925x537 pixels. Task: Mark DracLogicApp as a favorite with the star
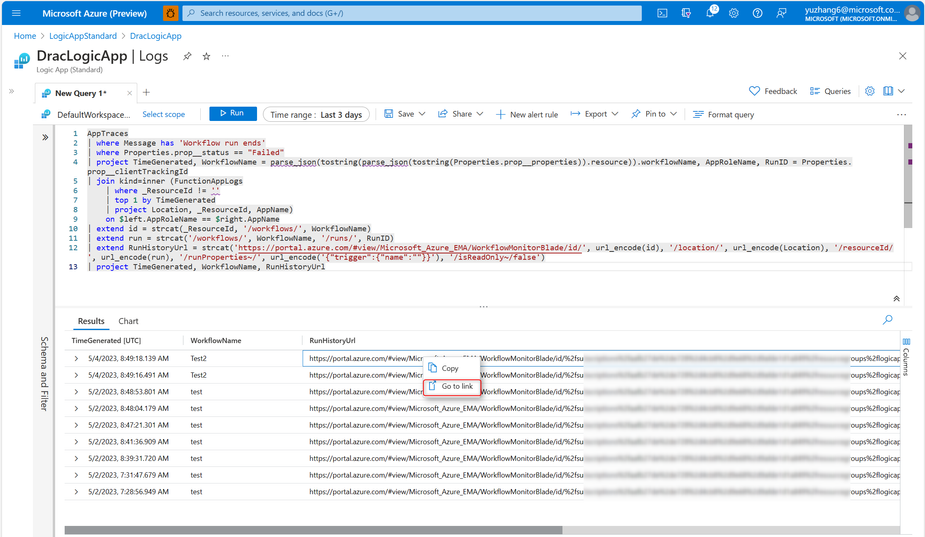tap(206, 56)
